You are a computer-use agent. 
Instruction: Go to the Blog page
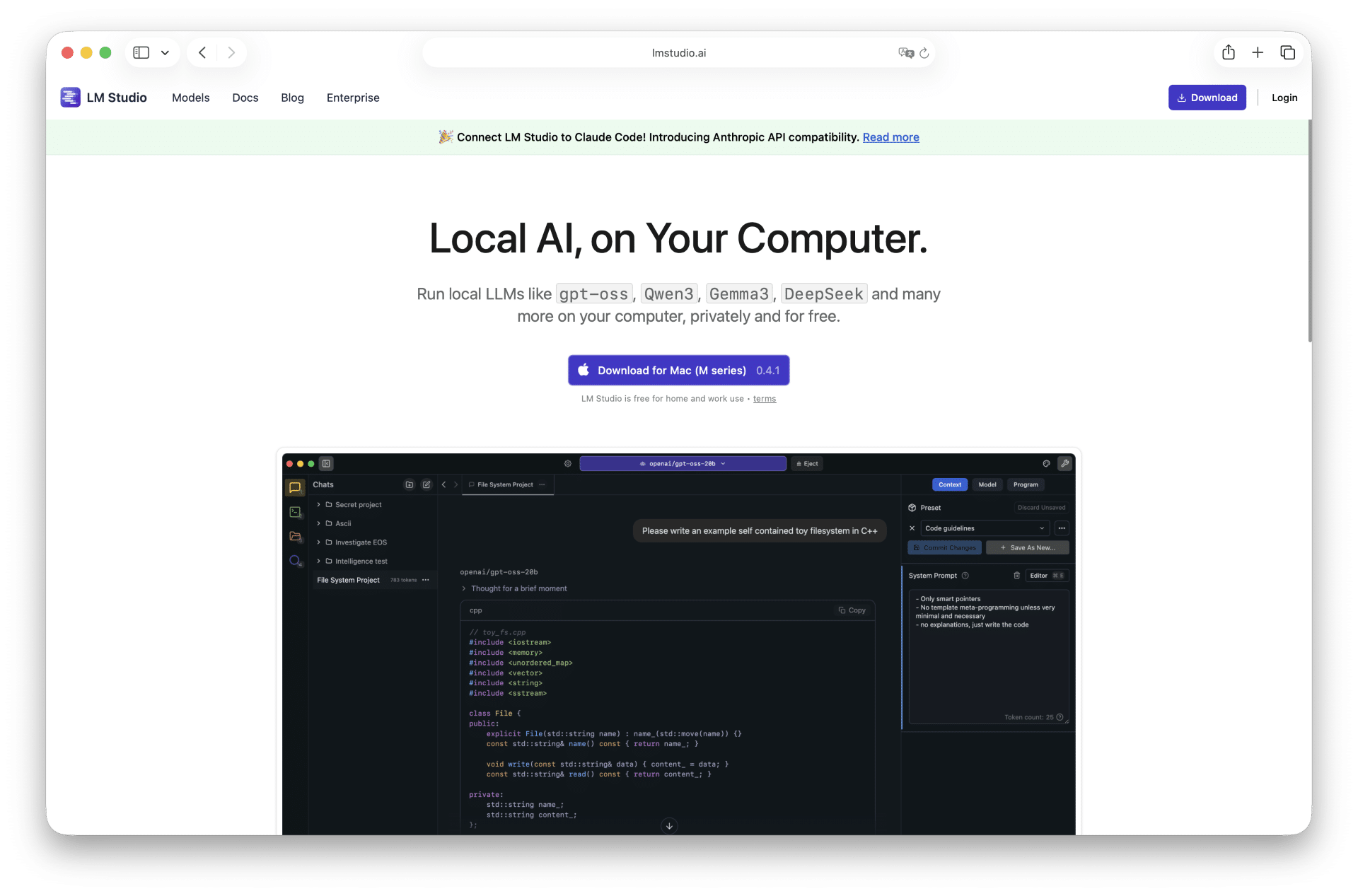[x=292, y=98]
